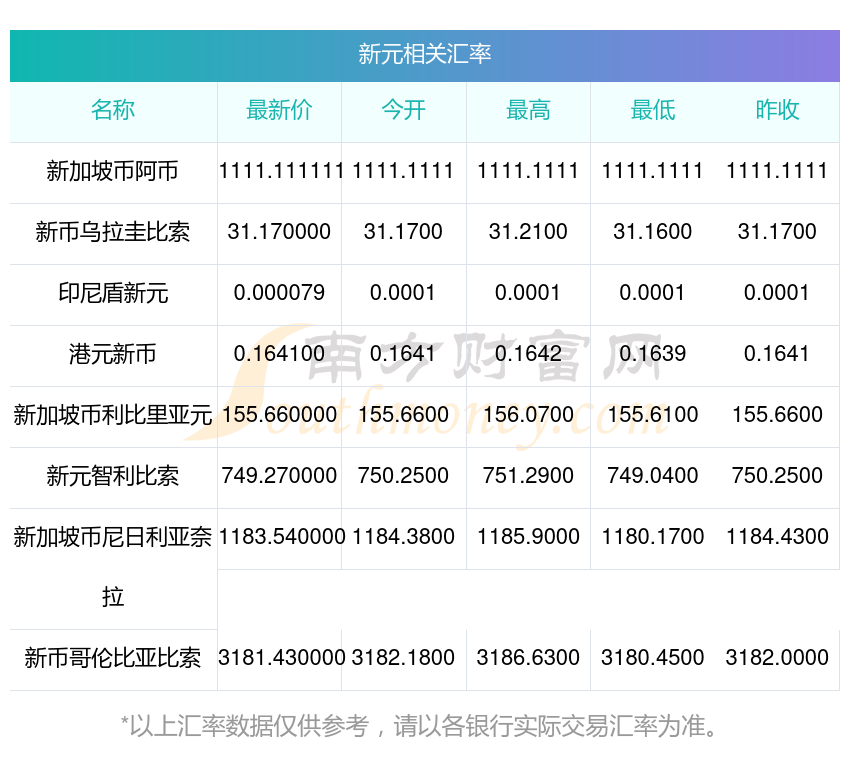Screen dimensions: 850x757
Task: Click latest price 31.170000
Action: coord(279,232)
